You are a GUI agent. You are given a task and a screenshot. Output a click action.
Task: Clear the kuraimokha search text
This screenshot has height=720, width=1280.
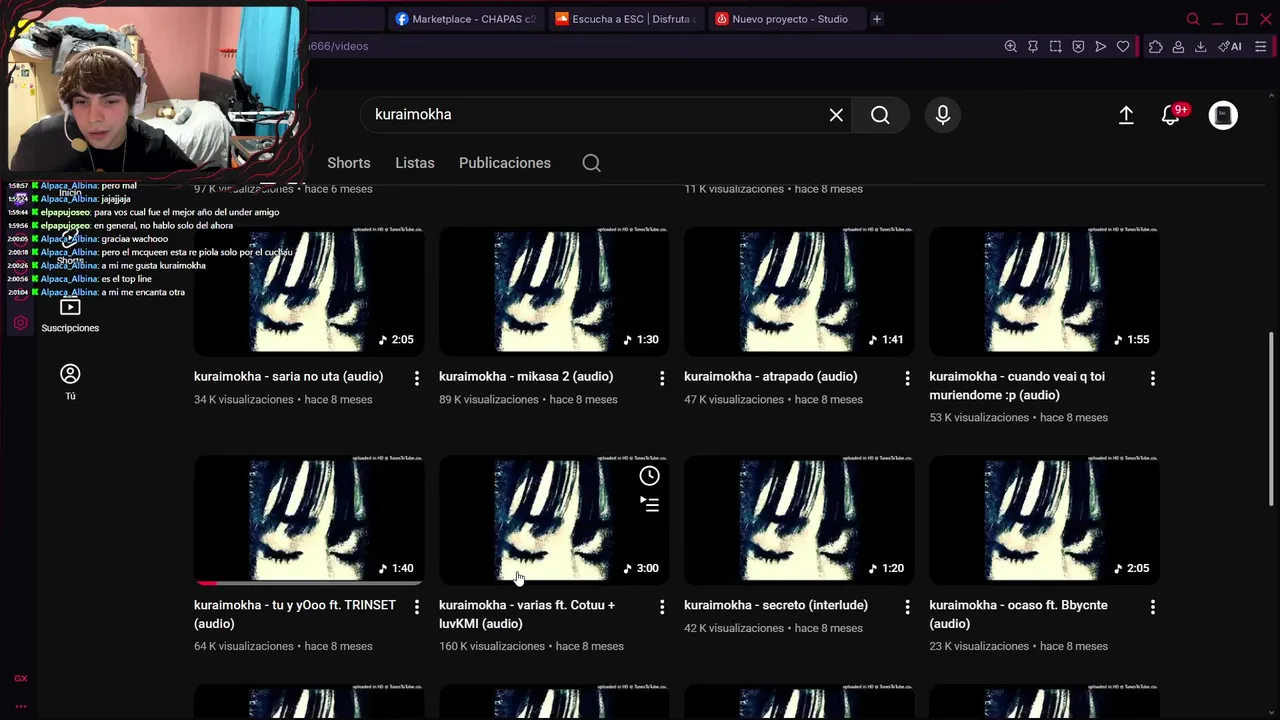[x=836, y=115]
